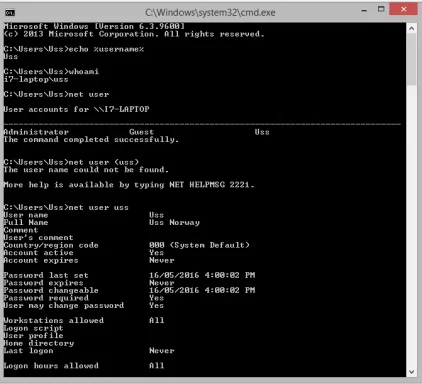Click the 'Home directory' row

[x=39, y=343]
